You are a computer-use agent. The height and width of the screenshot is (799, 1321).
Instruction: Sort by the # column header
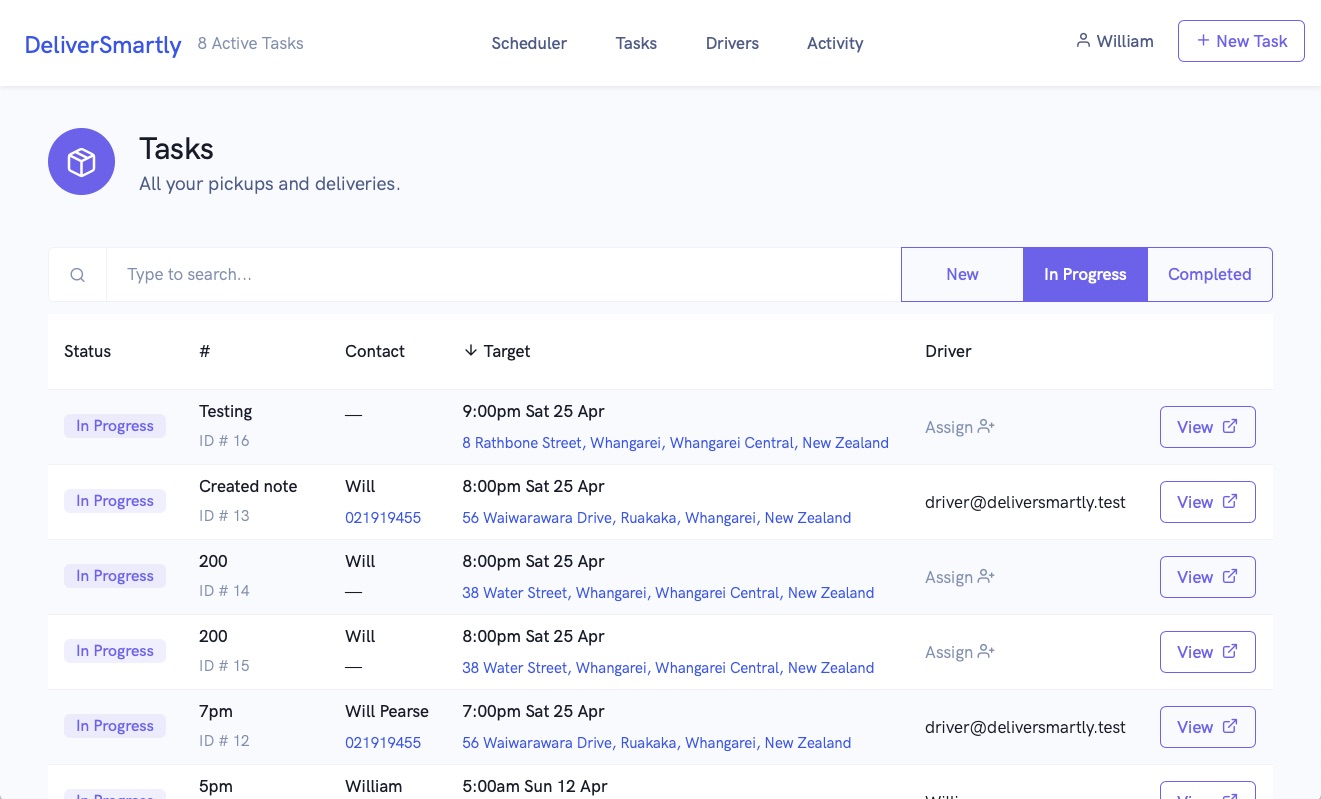point(204,351)
